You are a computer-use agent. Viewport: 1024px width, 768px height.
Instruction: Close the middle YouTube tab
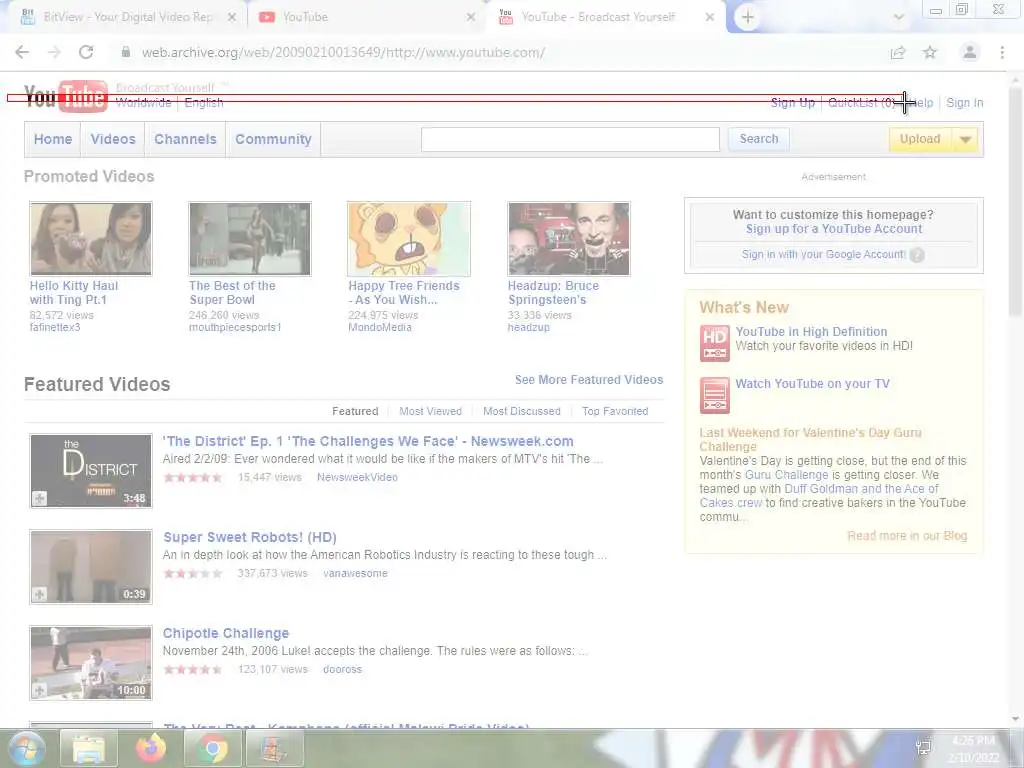point(471,17)
